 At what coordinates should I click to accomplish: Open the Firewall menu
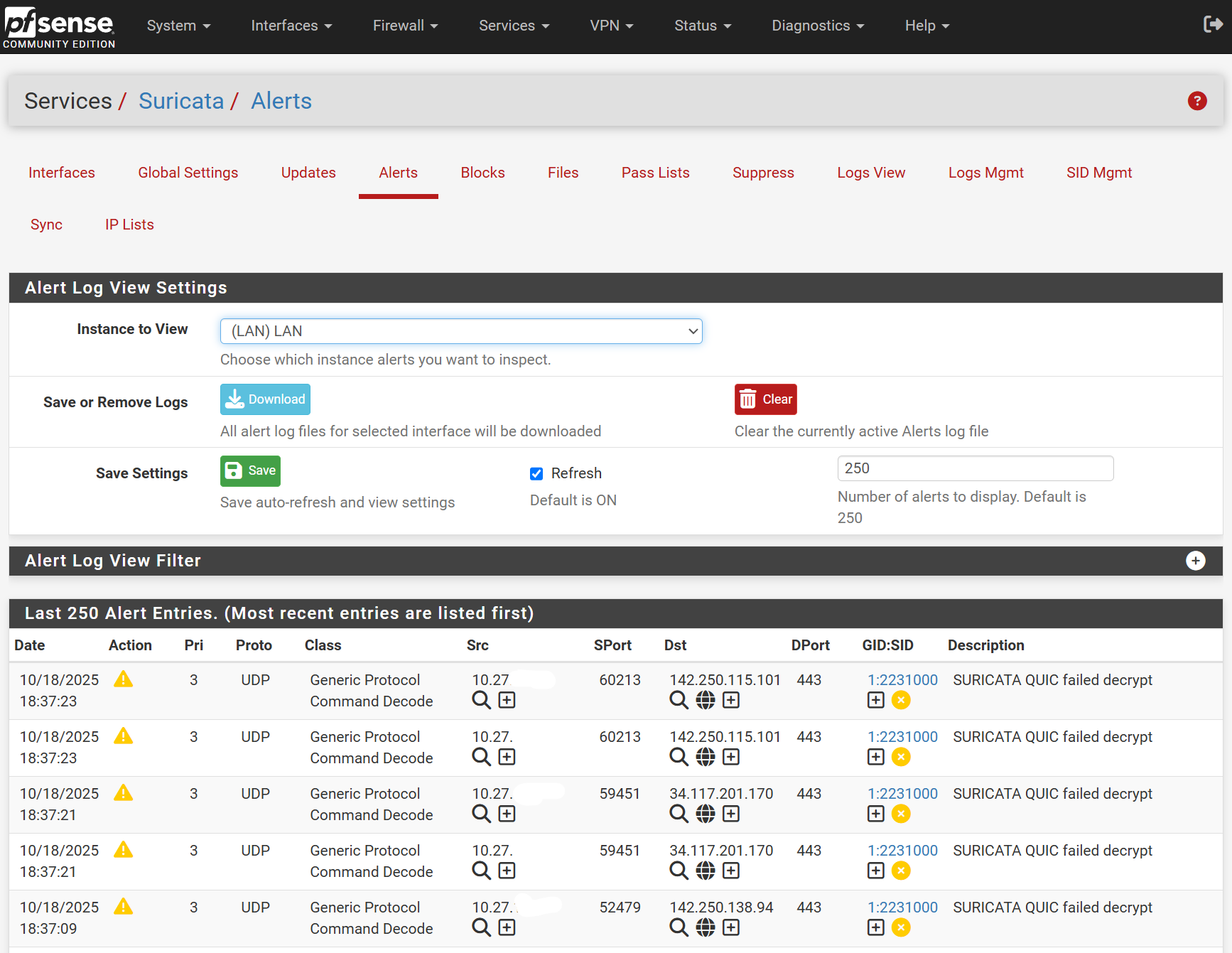click(405, 26)
